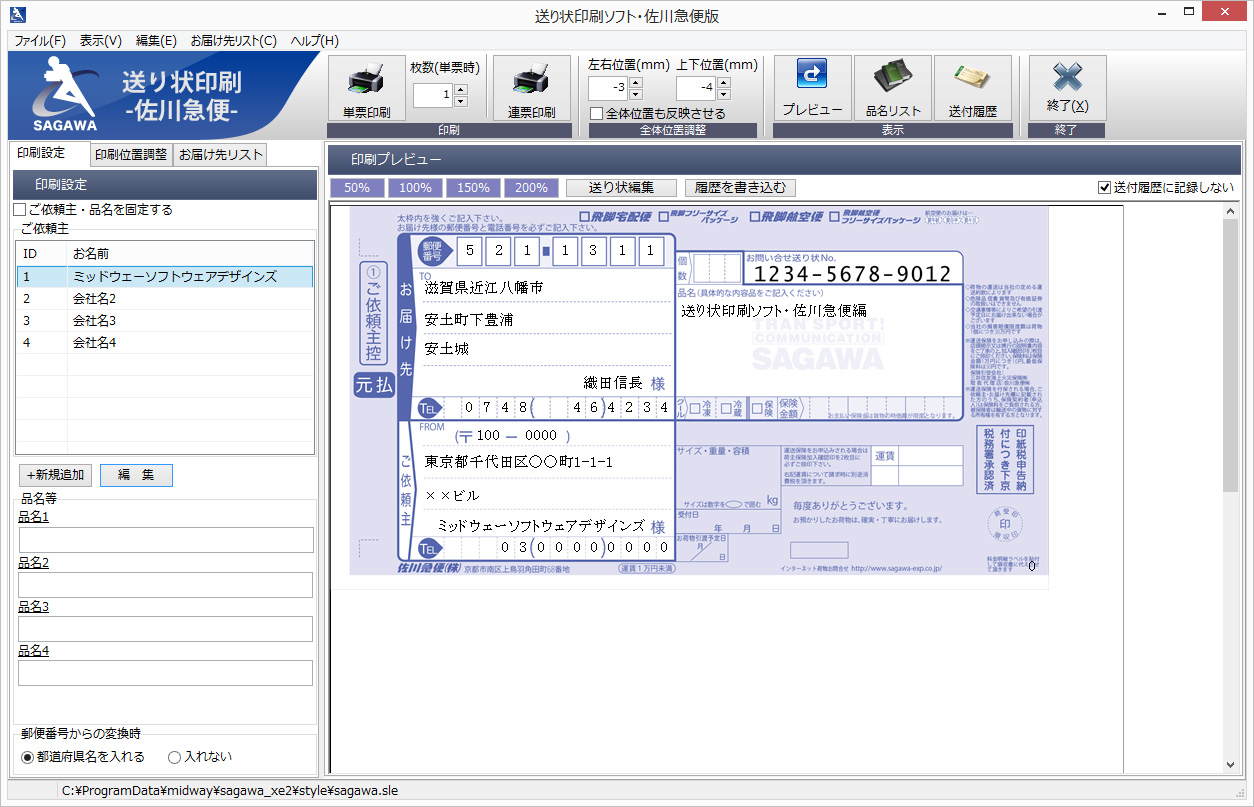Viewport: 1254px width, 807px height.
Task: Set preview zoom to 50%
Action: (x=357, y=187)
